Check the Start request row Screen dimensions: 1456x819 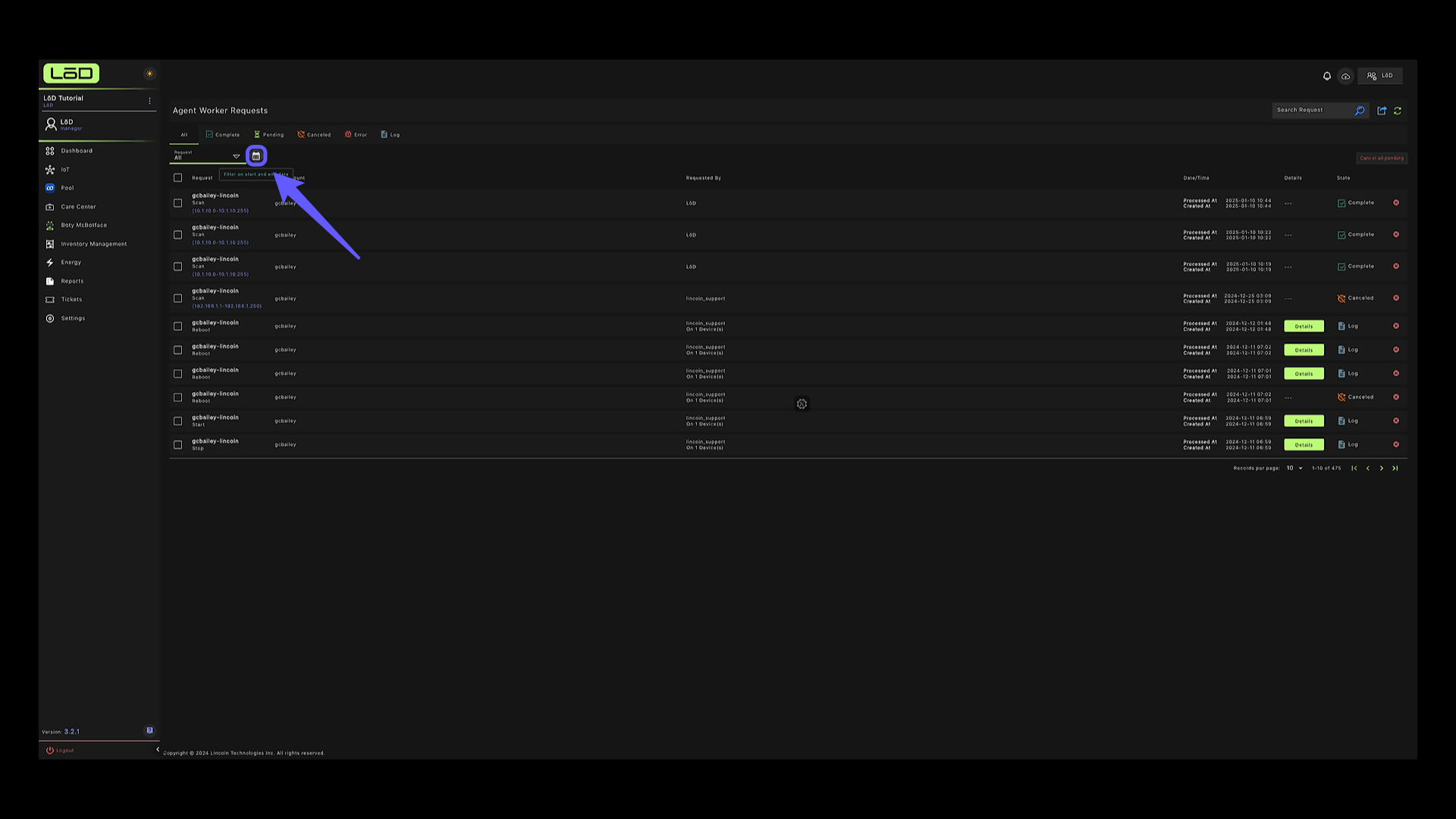(x=178, y=421)
